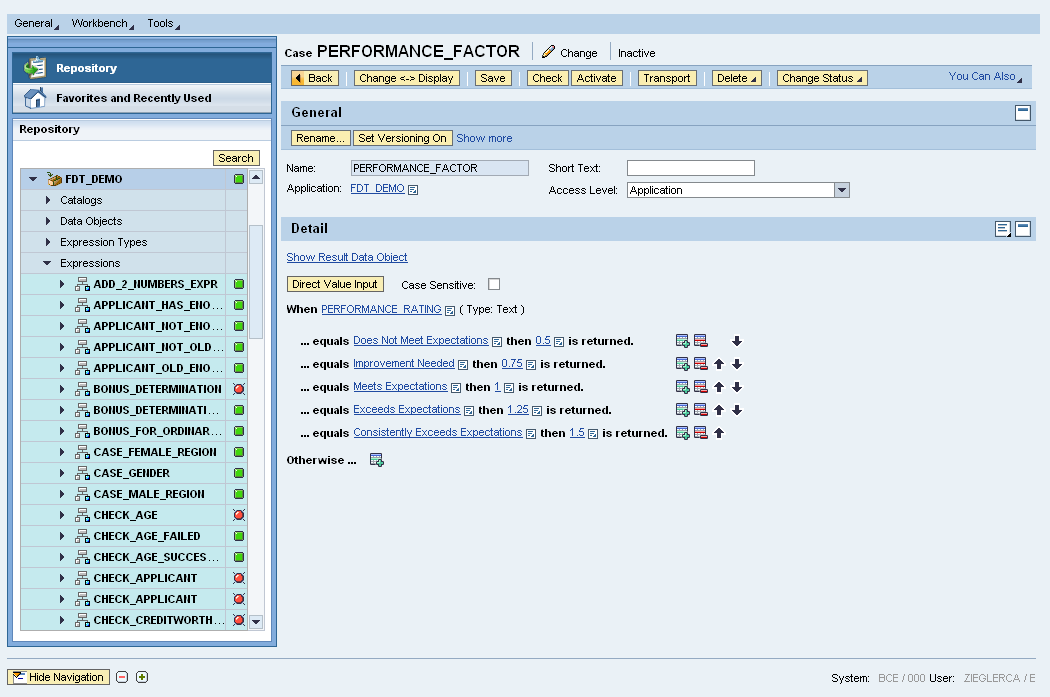Expand the Catalogs tree node
The image size is (1050, 697).
(x=48, y=200)
